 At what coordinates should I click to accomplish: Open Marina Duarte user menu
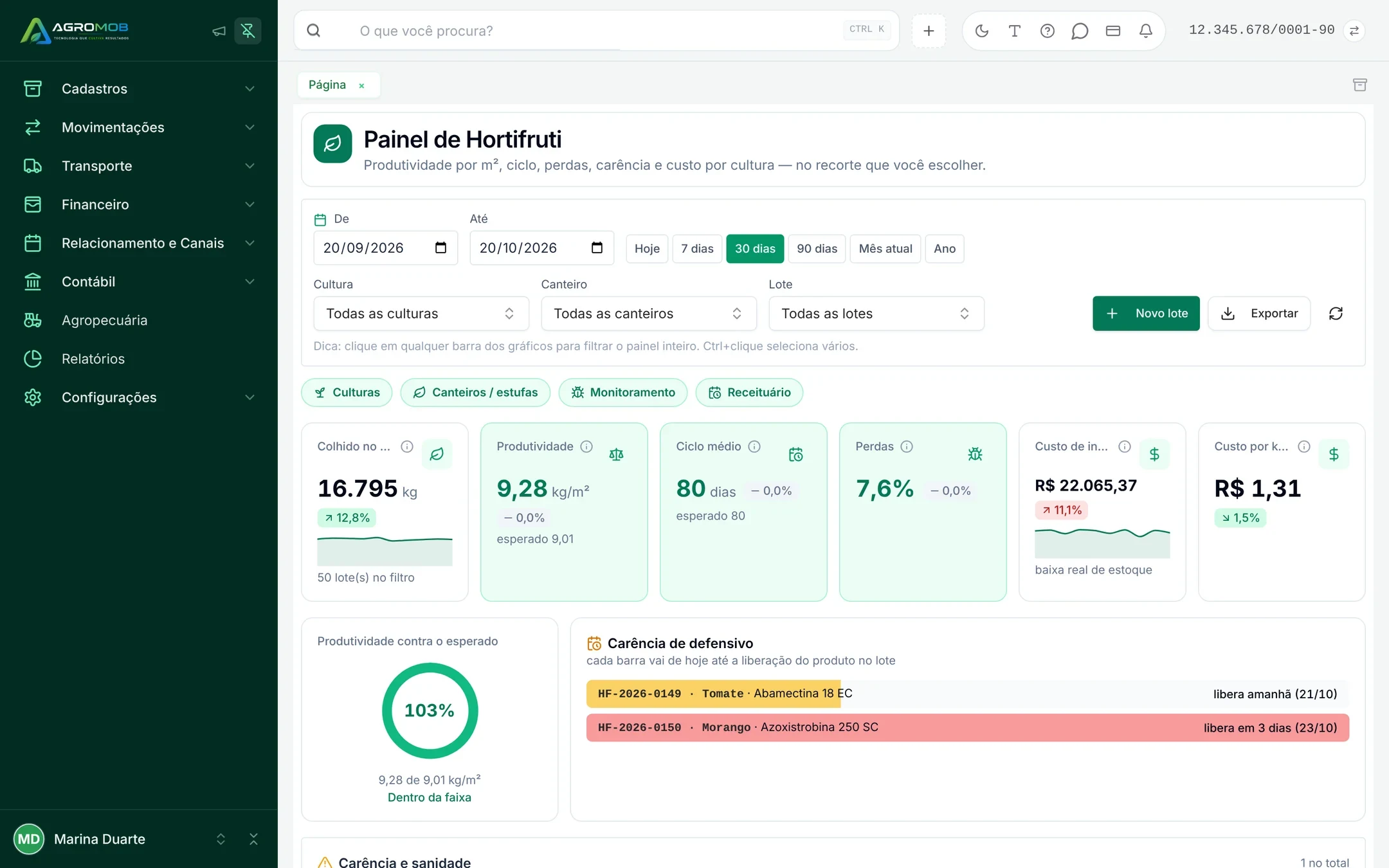pos(120,839)
